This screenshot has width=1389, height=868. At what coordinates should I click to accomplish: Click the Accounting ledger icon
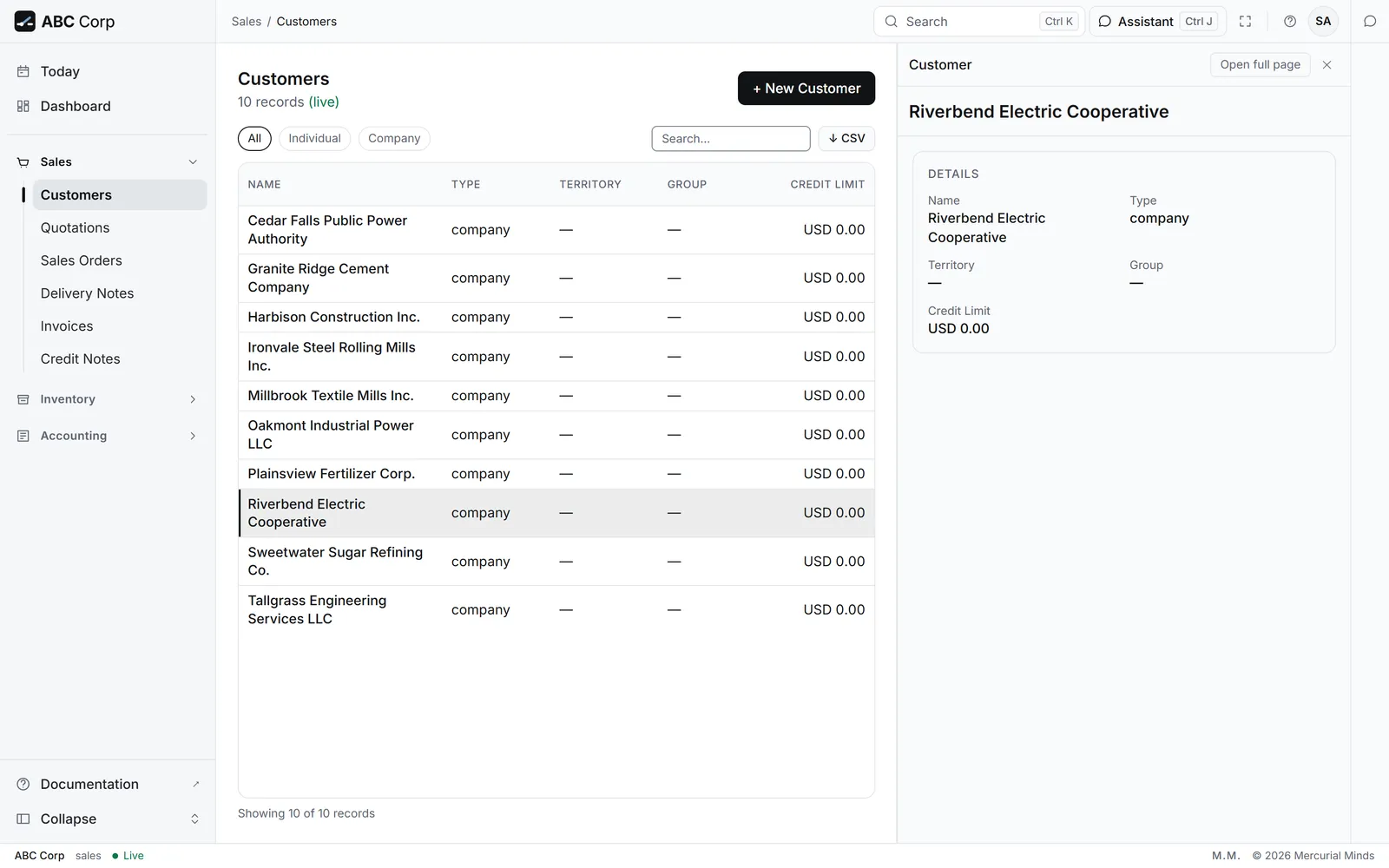point(23,436)
